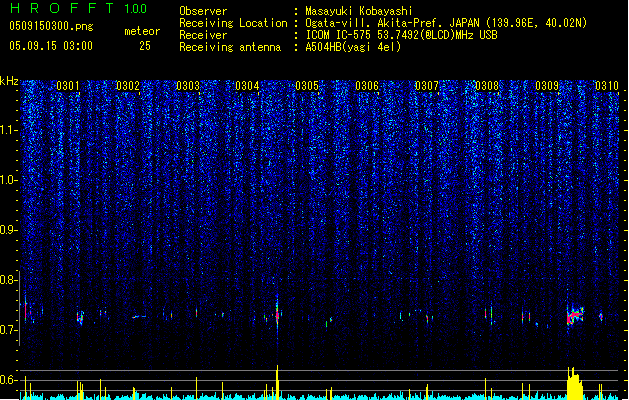This screenshot has height=400, width=629.
Task: Click the Receiving antenna label
Action: [230, 47]
